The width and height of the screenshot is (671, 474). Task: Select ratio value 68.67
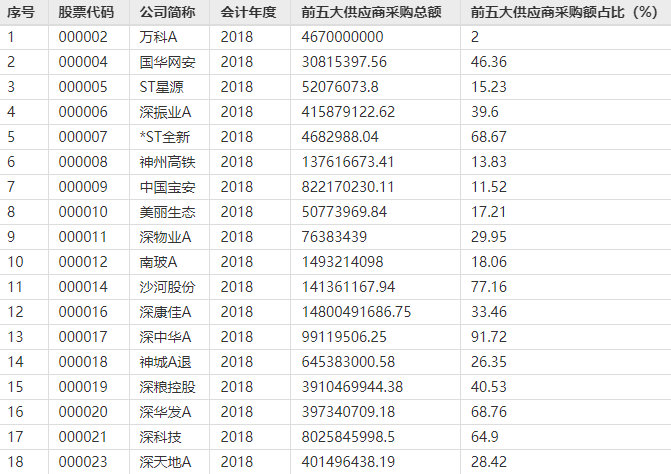click(x=489, y=137)
